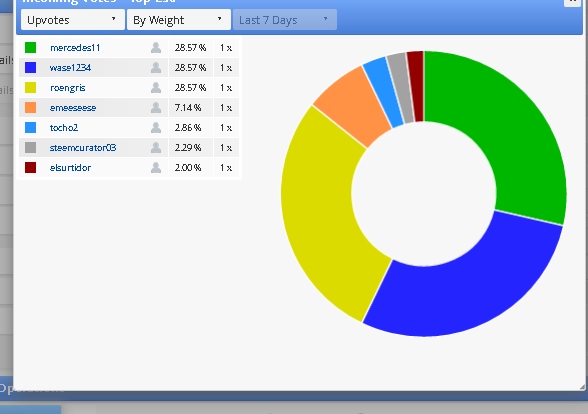This screenshot has height=414, width=588.
Task: Open the roengris account link
Action: [x=68, y=88]
